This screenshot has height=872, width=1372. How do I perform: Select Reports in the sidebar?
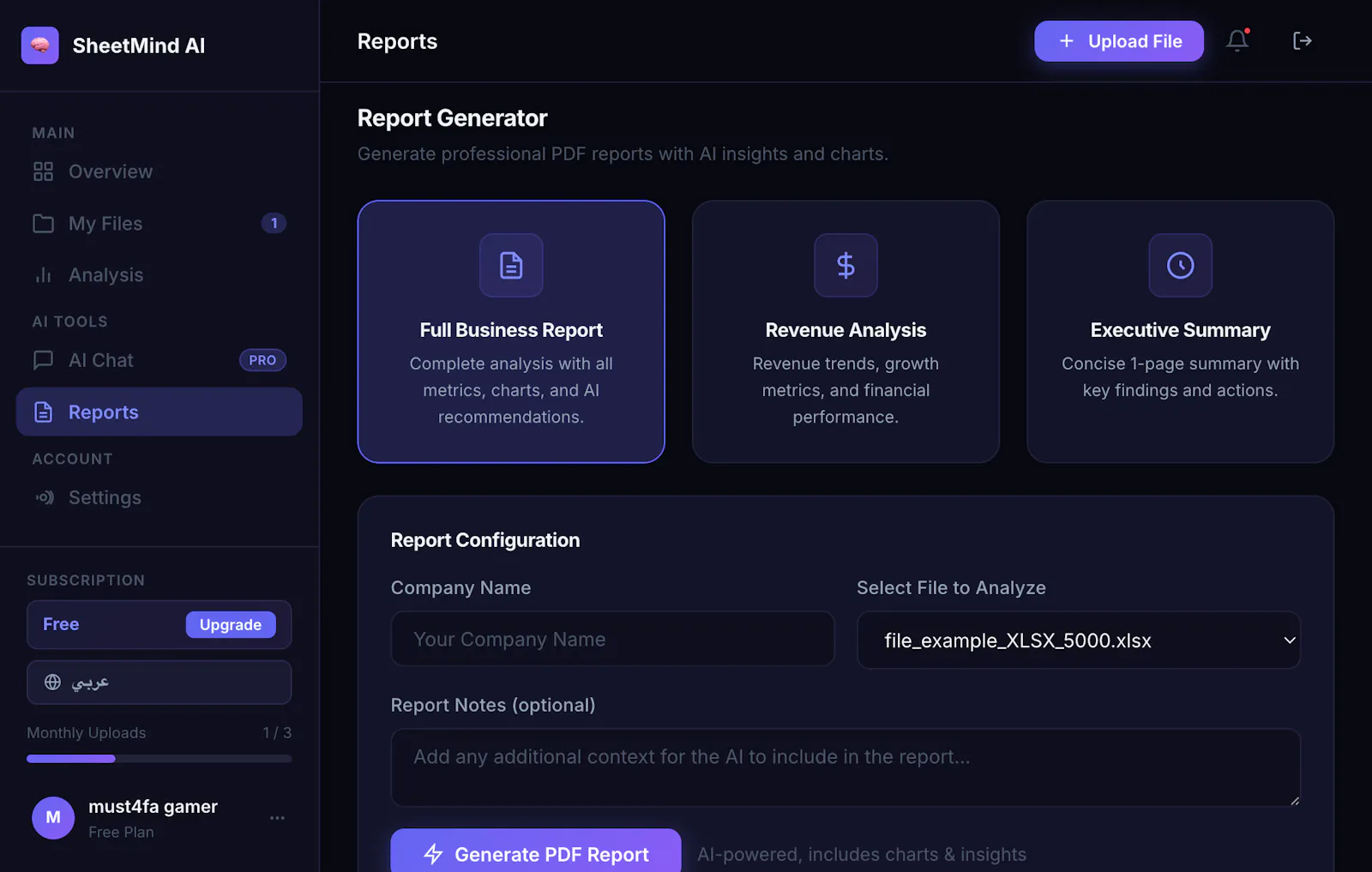(159, 412)
